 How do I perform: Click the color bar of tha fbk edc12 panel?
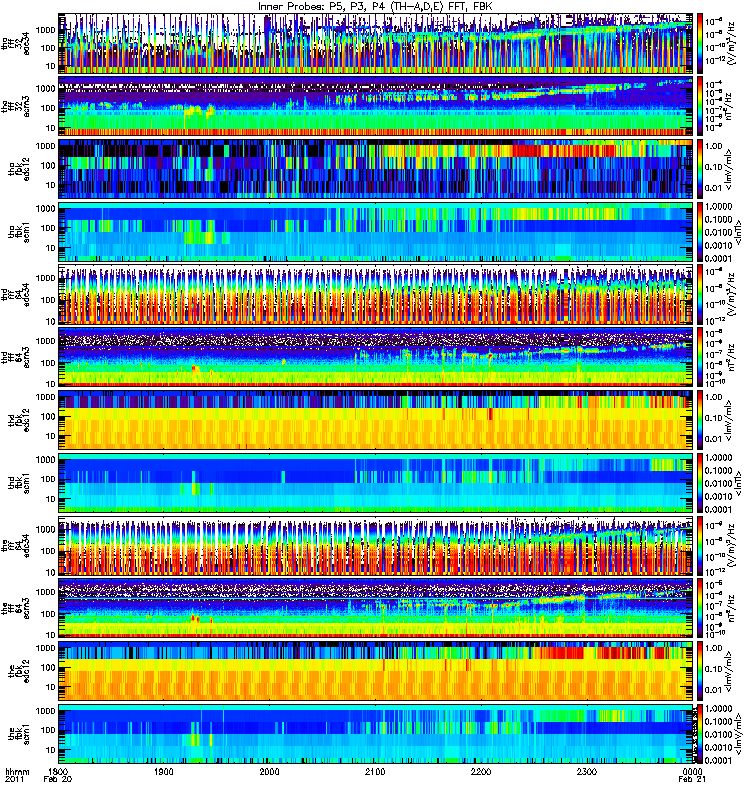[701, 168]
